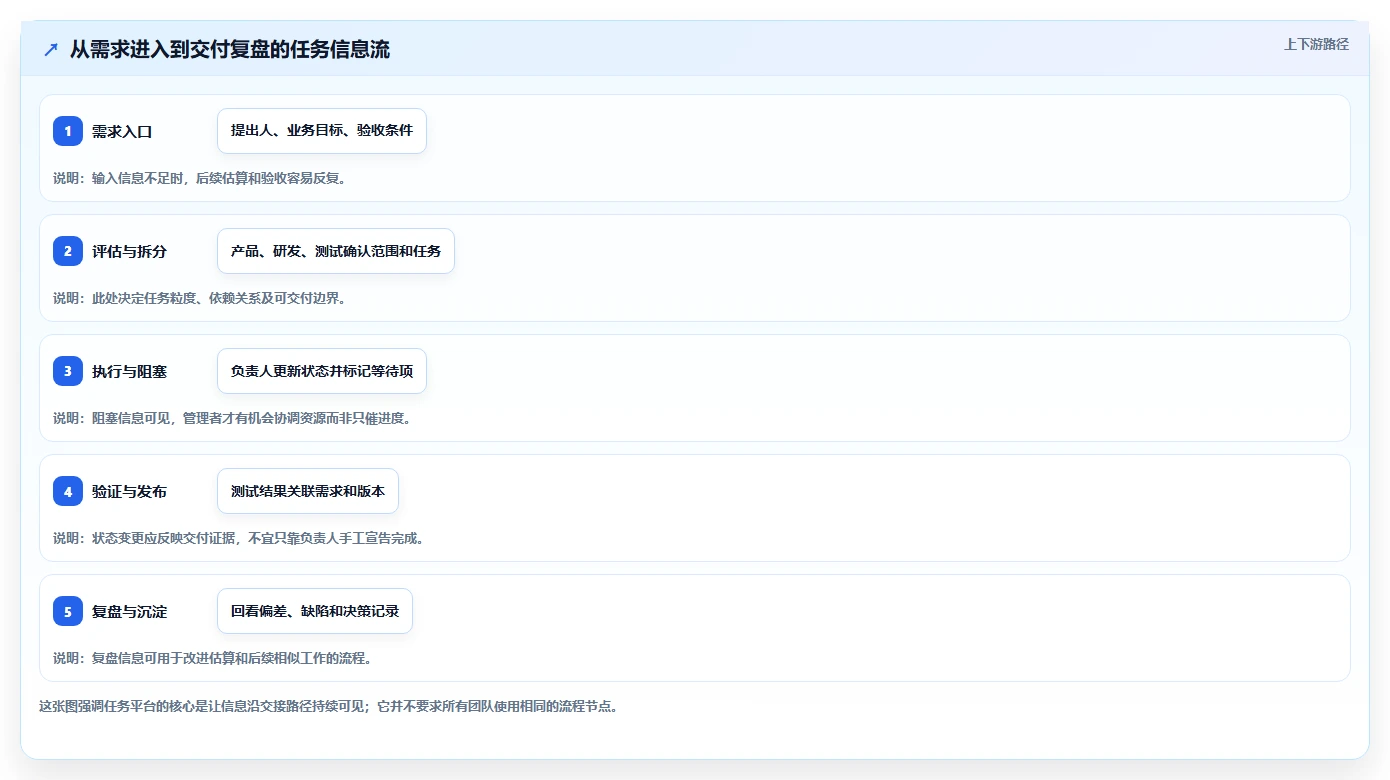The image size is (1390, 780).
Task: Select the 回看偏差、缺陷和决策记录 chip
Action: click(x=315, y=611)
